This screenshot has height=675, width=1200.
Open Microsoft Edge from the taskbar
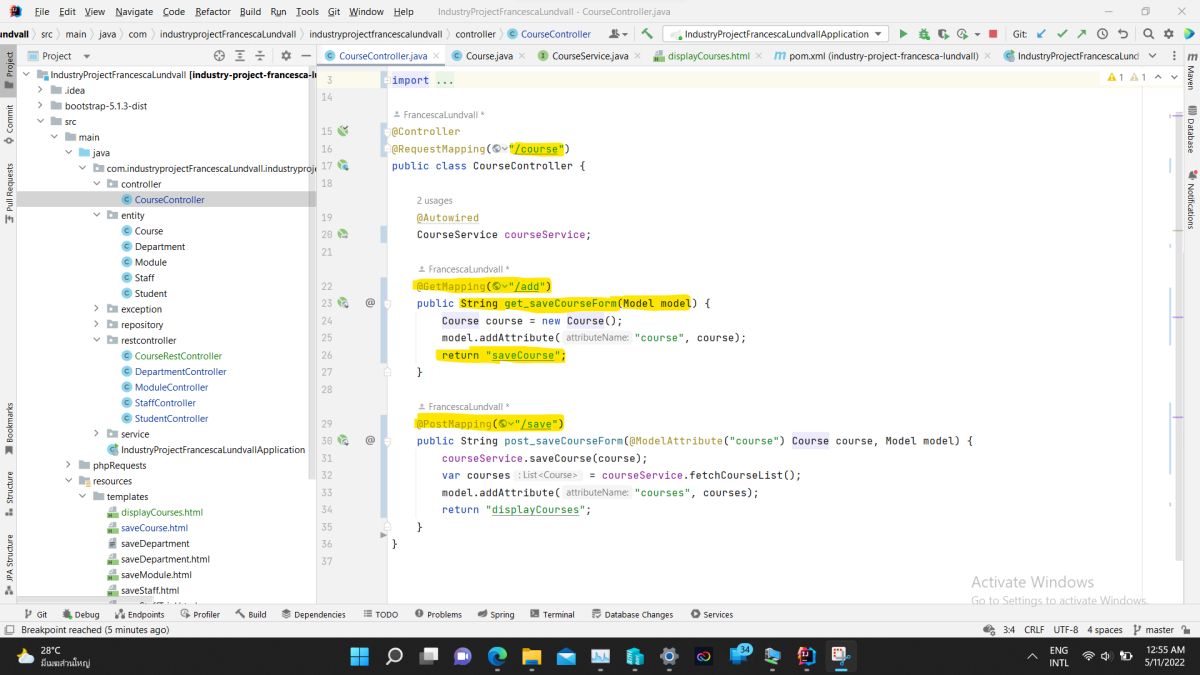click(497, 656)
